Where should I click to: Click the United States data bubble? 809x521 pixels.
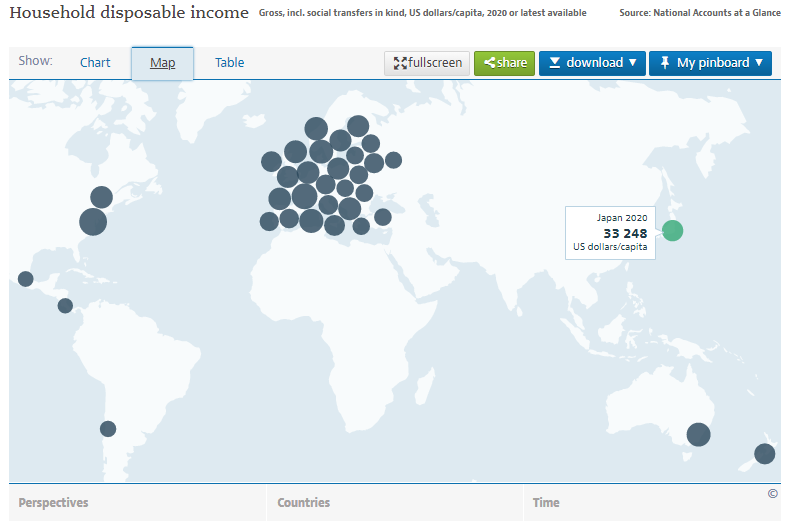(93, 222)
